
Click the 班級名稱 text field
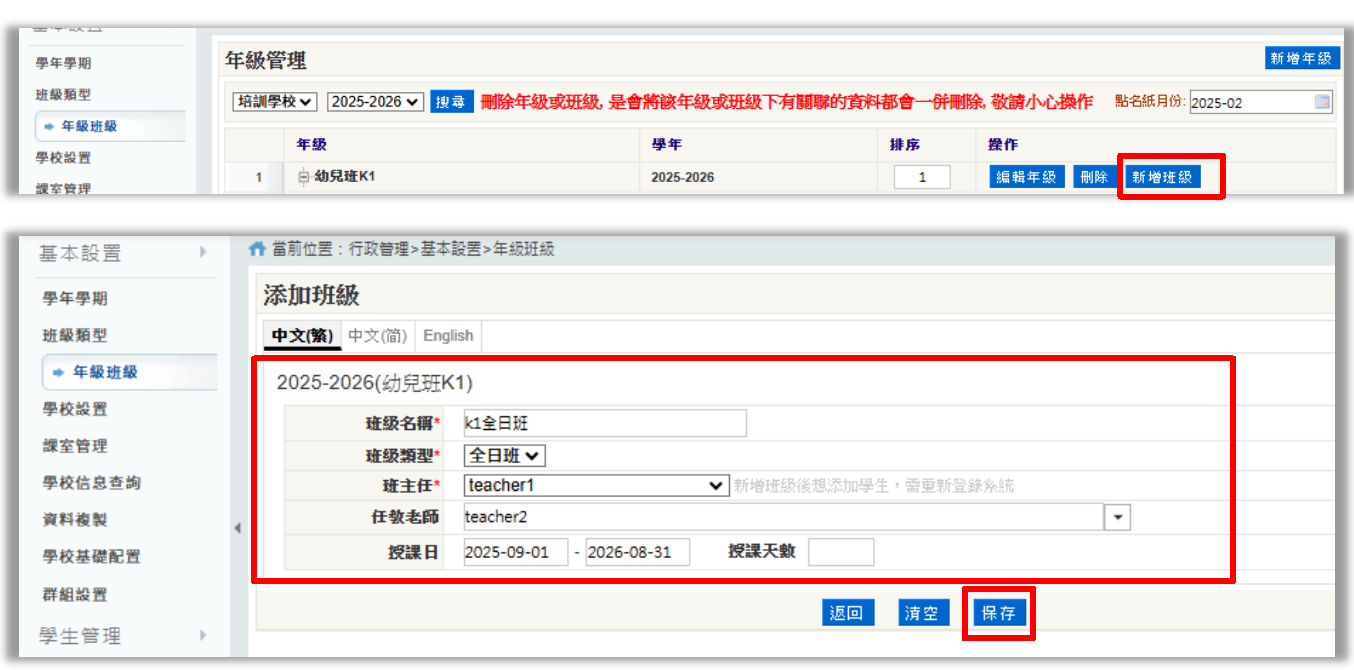click(605, 423)
